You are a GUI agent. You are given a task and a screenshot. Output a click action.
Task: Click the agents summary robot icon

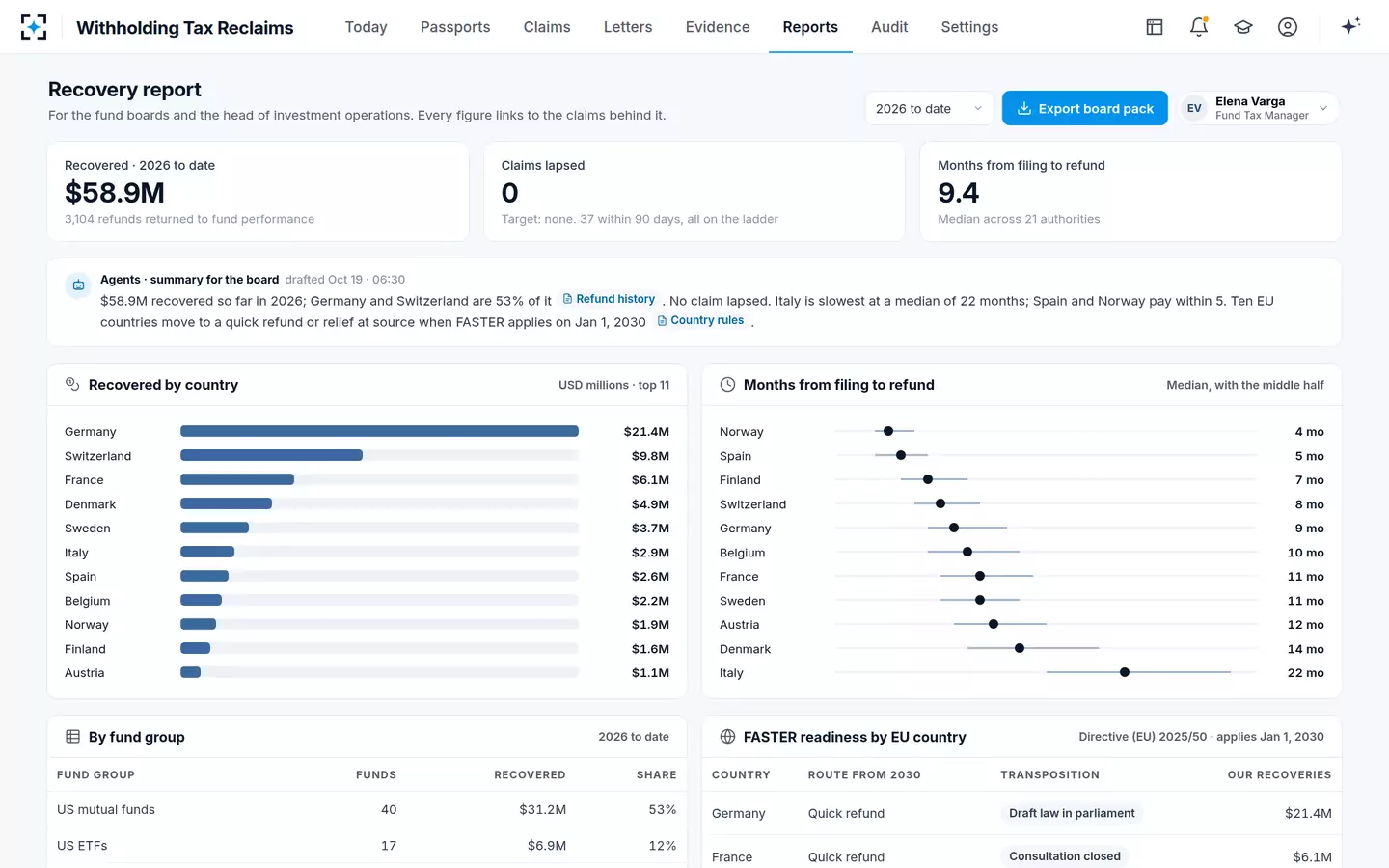click(x=79, y=285)
